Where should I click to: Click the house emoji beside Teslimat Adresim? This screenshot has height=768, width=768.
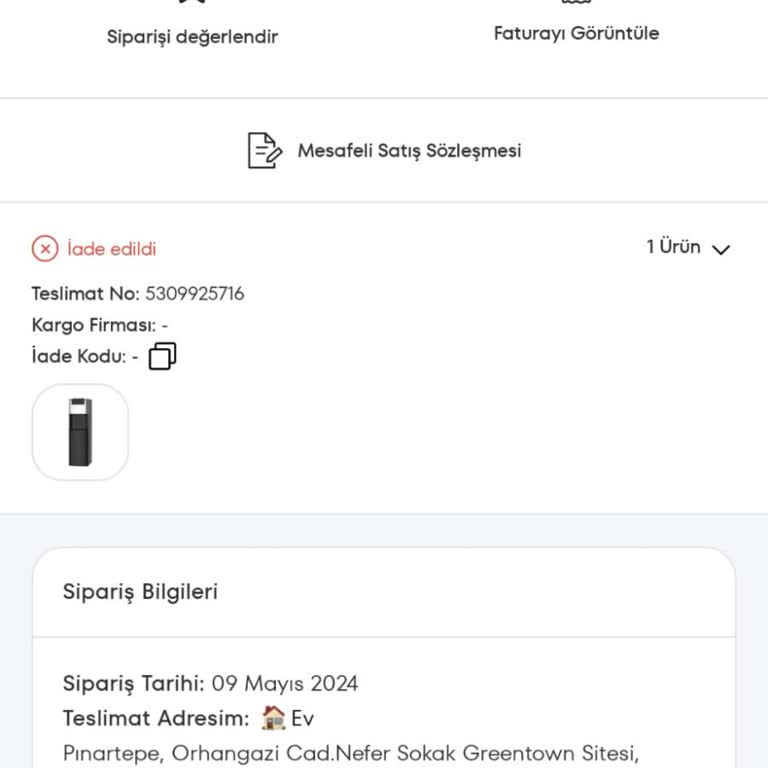[273, 718]
